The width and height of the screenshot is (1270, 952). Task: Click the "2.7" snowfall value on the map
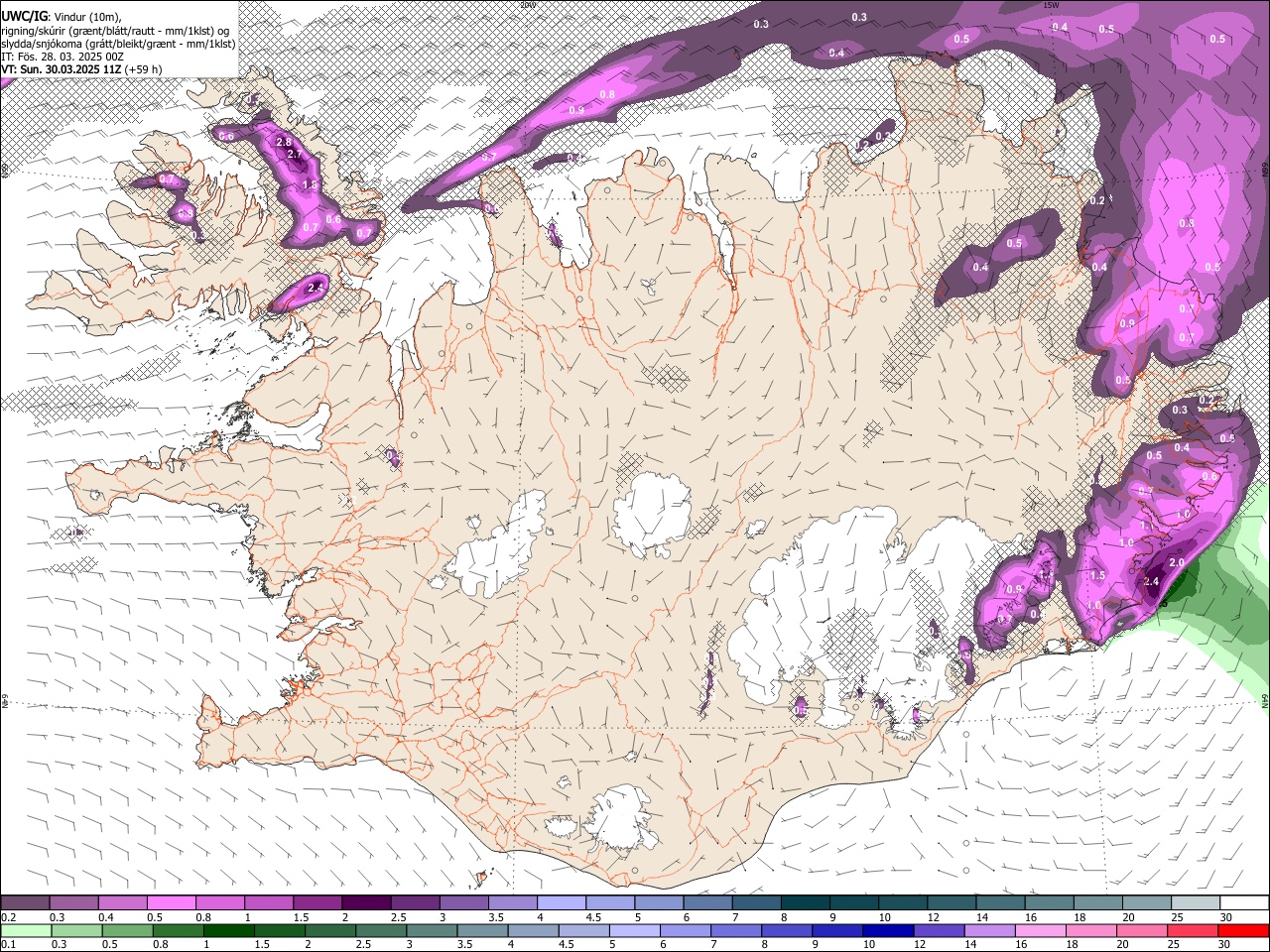coord(294,155)
